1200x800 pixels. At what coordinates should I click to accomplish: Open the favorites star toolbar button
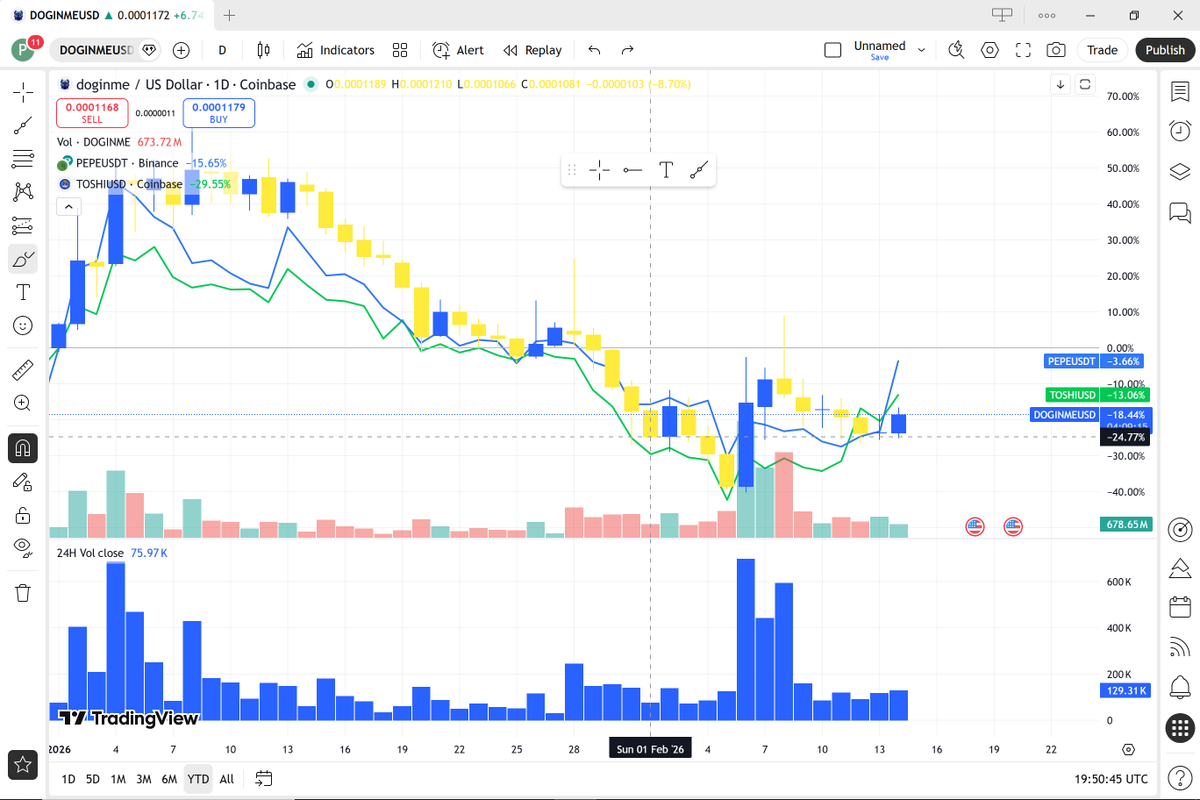pos(22,765)
